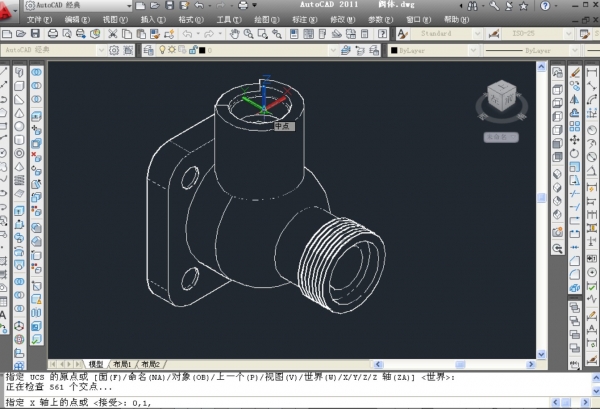Screen dimensions: 600x409
Task: Open the 视图(V) menu
Action: pyautogui.click(x=115, y=20)
